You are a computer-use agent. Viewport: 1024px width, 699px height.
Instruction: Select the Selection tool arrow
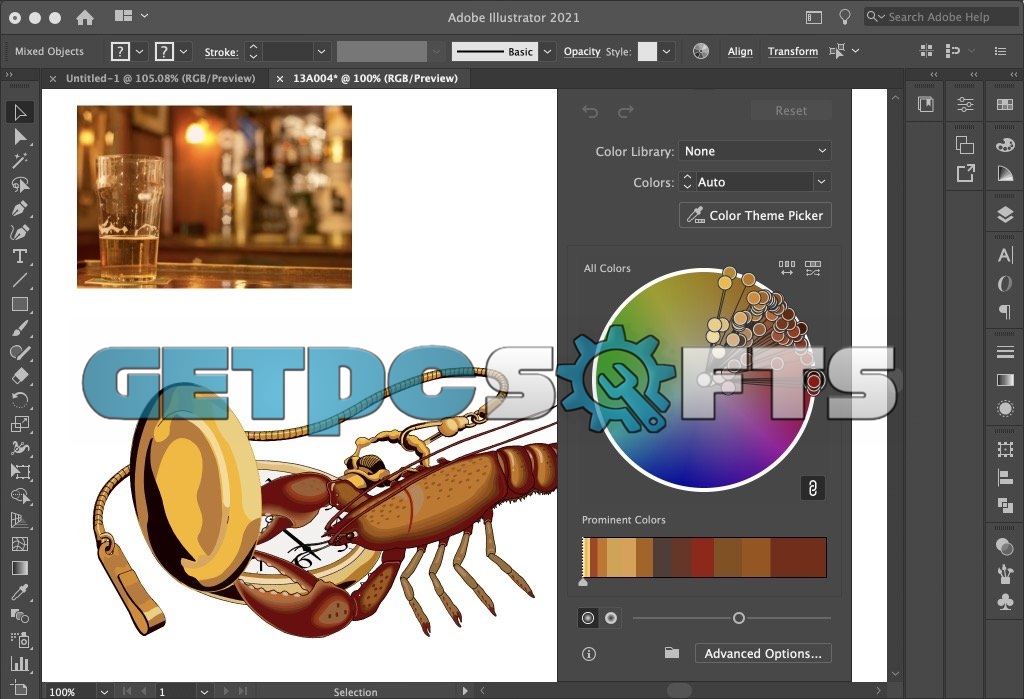20,112
